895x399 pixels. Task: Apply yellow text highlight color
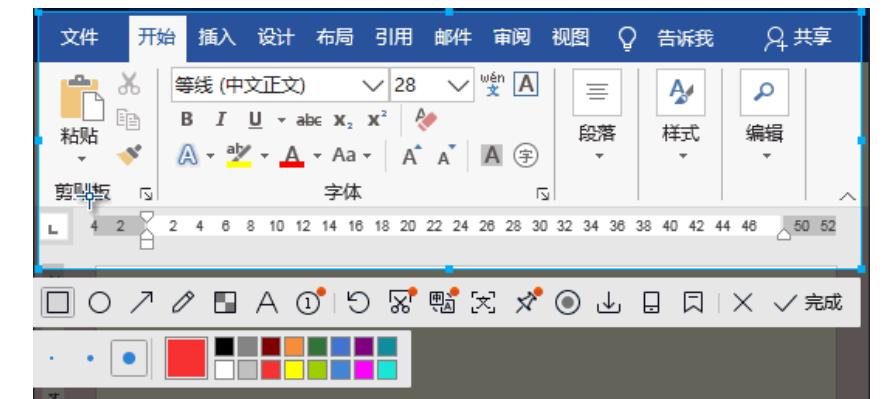pos(239,155)
